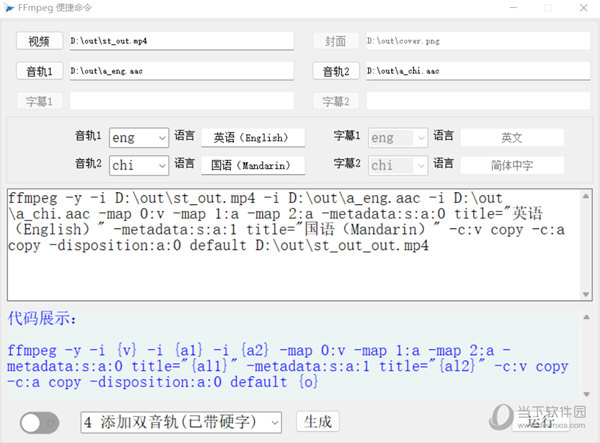The height and width of the screenshot is (443, 600).
Task: Click the FFmpeg app icon in title bar
Action: tap(9, 8)
